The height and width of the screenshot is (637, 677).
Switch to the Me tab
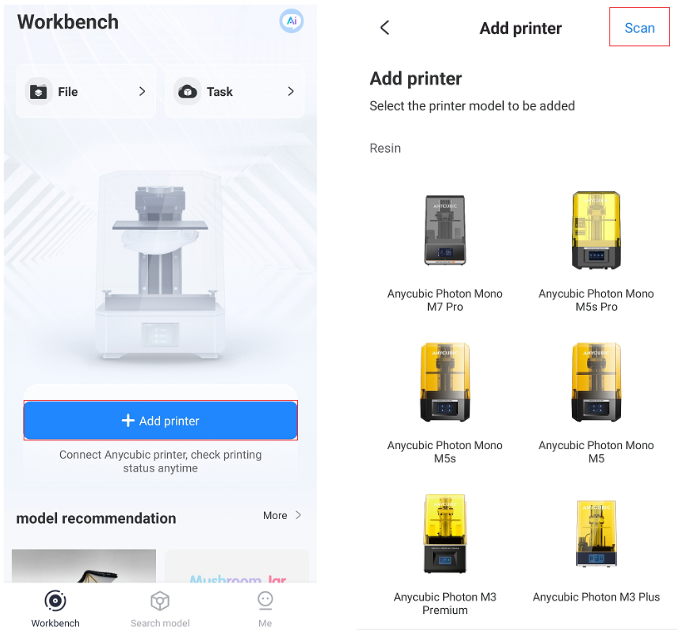(265, 609)
